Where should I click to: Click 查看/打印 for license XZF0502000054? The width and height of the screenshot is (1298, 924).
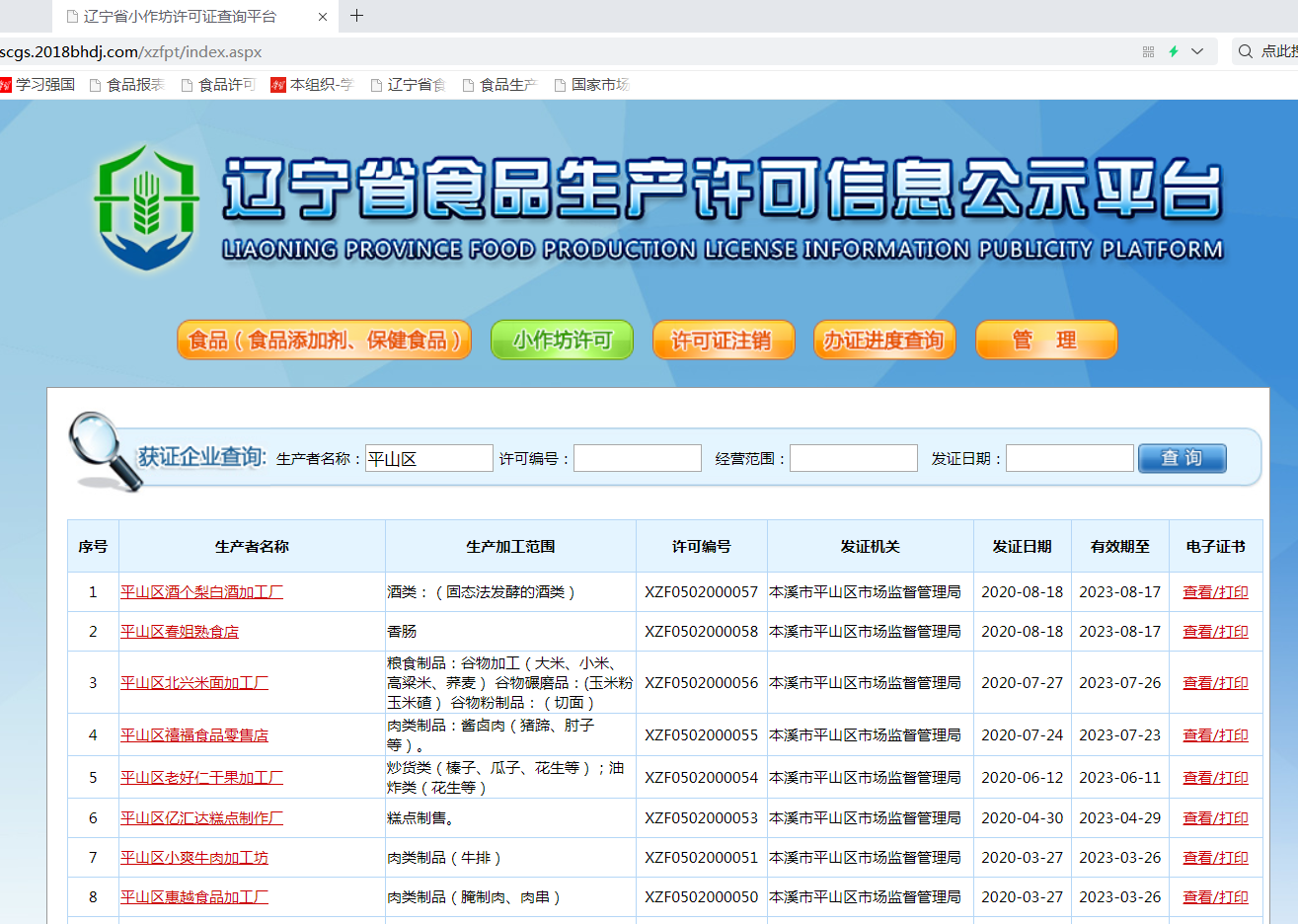(1215, 778)
